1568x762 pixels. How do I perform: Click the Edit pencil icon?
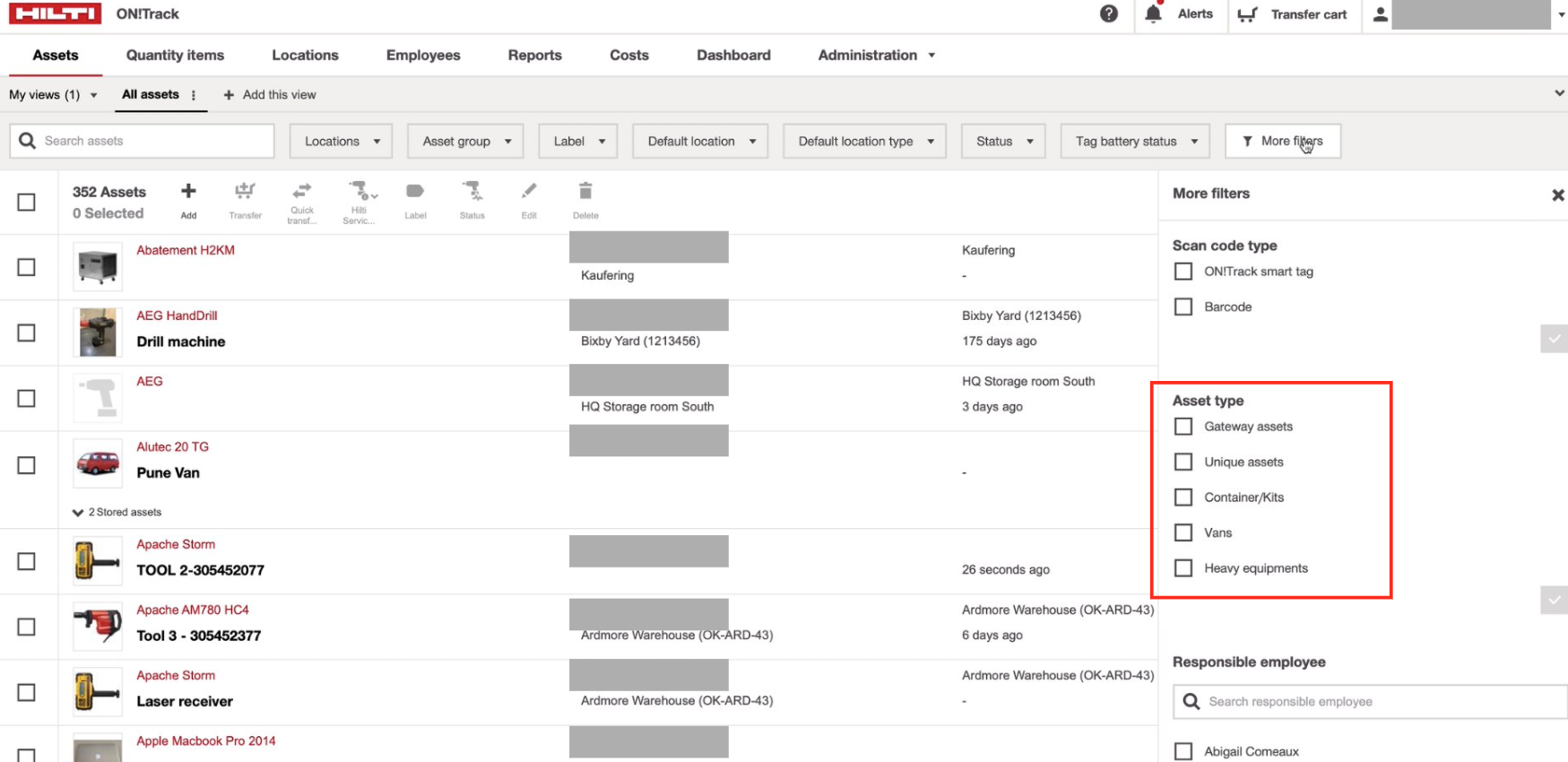[529, 191]
